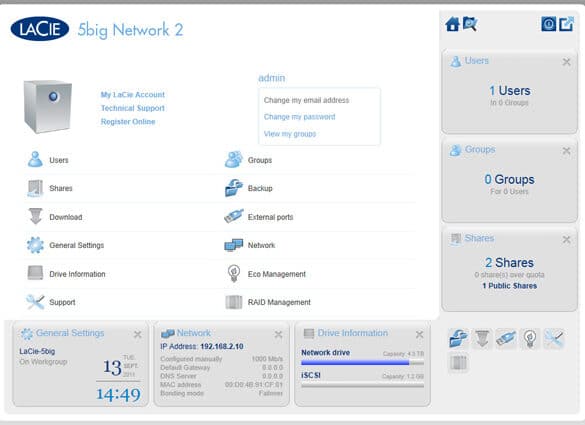The width and height of the screenshot is (585, 425).
Task: Open the Eco Management menu label
Action: point(276,274)
